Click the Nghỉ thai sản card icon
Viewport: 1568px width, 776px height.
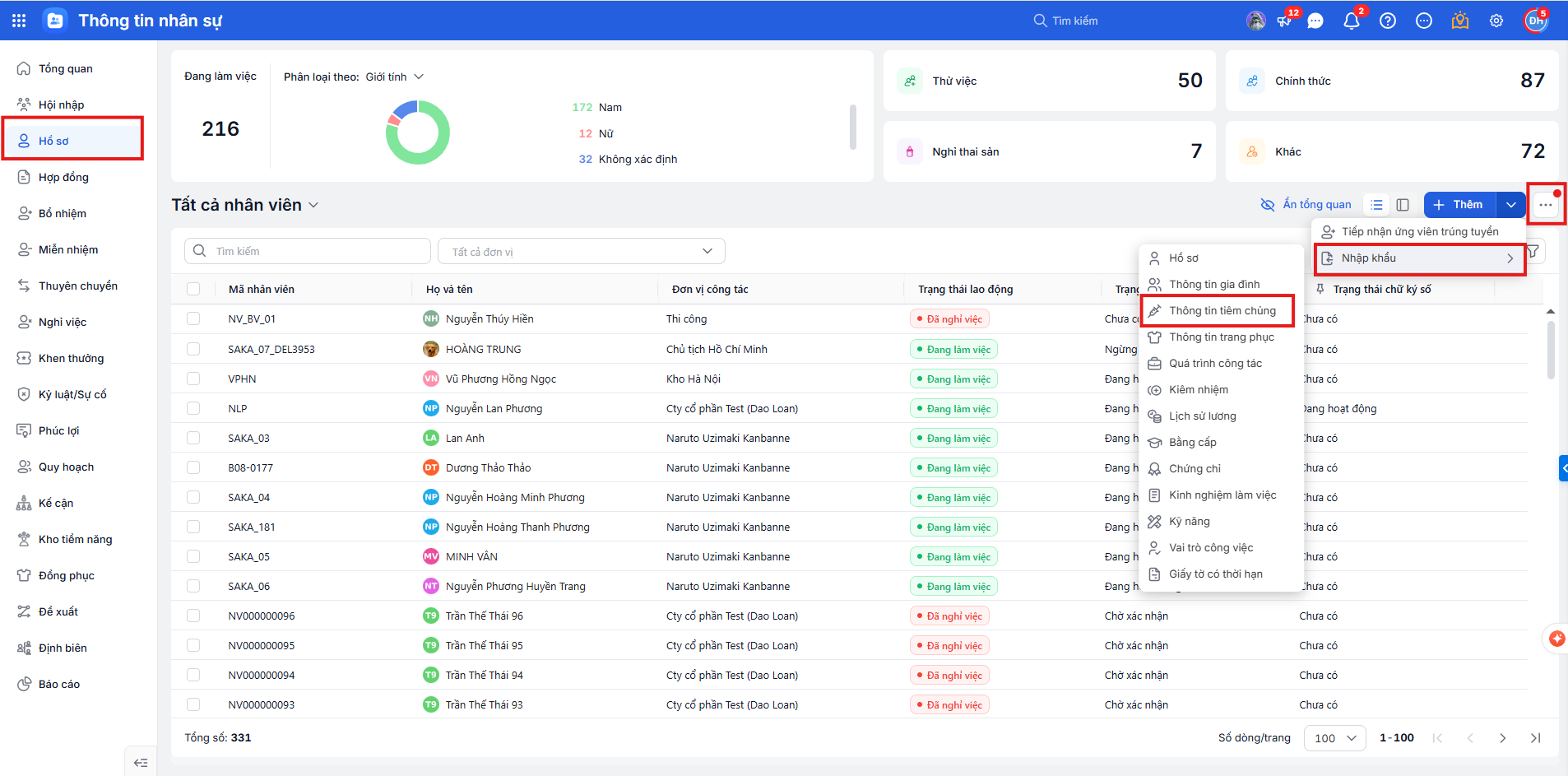(x=910, y=151)
